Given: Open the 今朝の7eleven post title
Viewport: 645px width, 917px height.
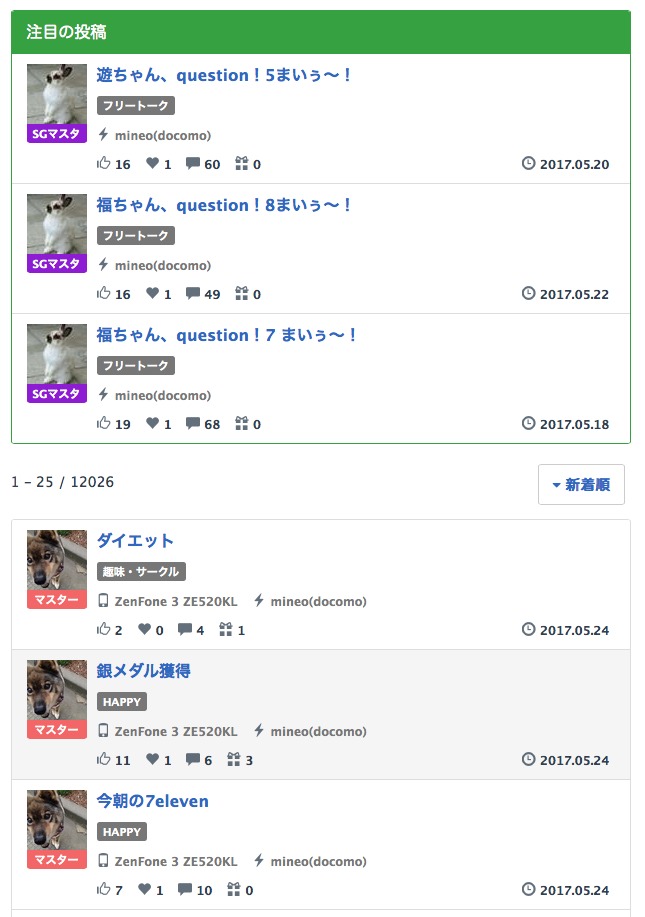Looking at the screenshot, I should [x=152, y=801].
